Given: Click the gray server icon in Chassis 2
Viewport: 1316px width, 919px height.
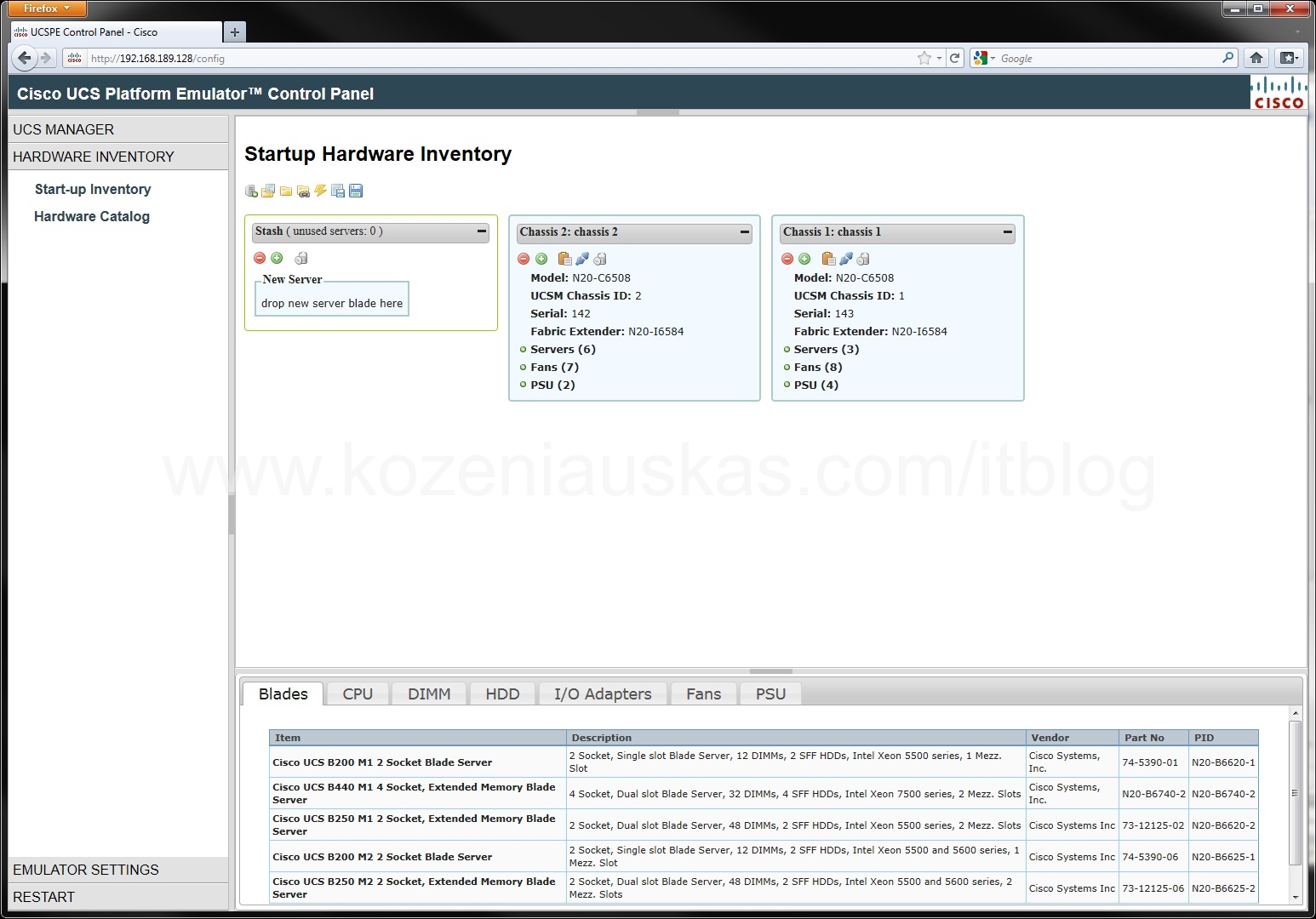Looking at the screenshot, I should [x=600, y=259].
